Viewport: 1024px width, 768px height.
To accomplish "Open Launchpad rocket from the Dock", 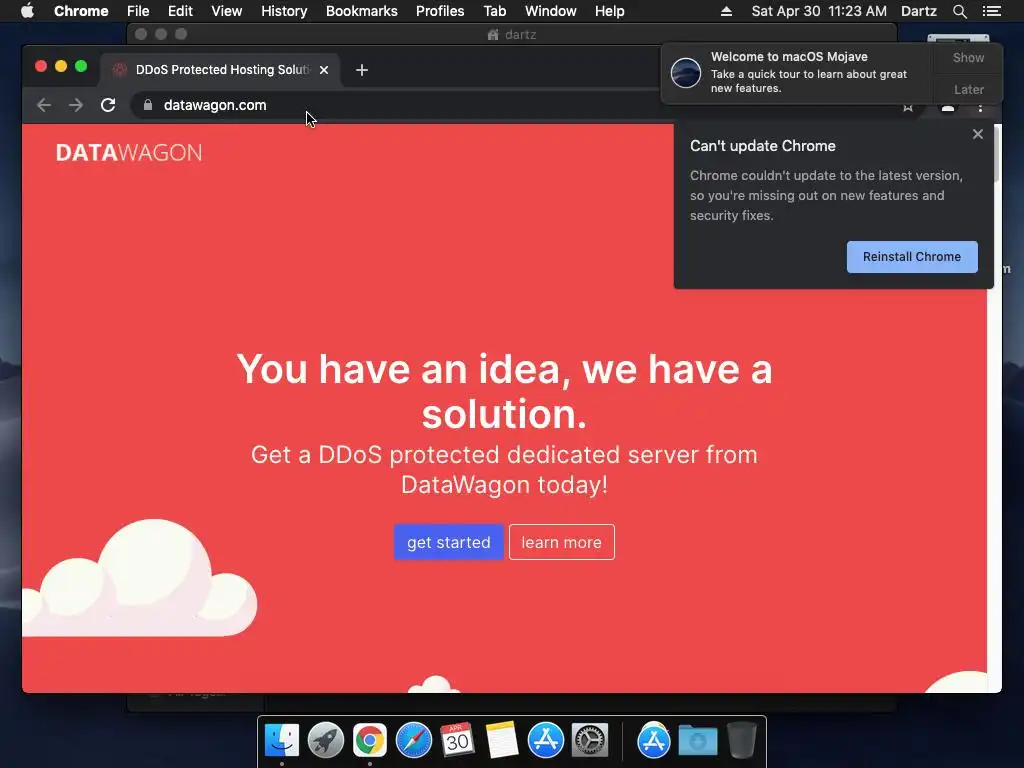I will pos(326,741).
